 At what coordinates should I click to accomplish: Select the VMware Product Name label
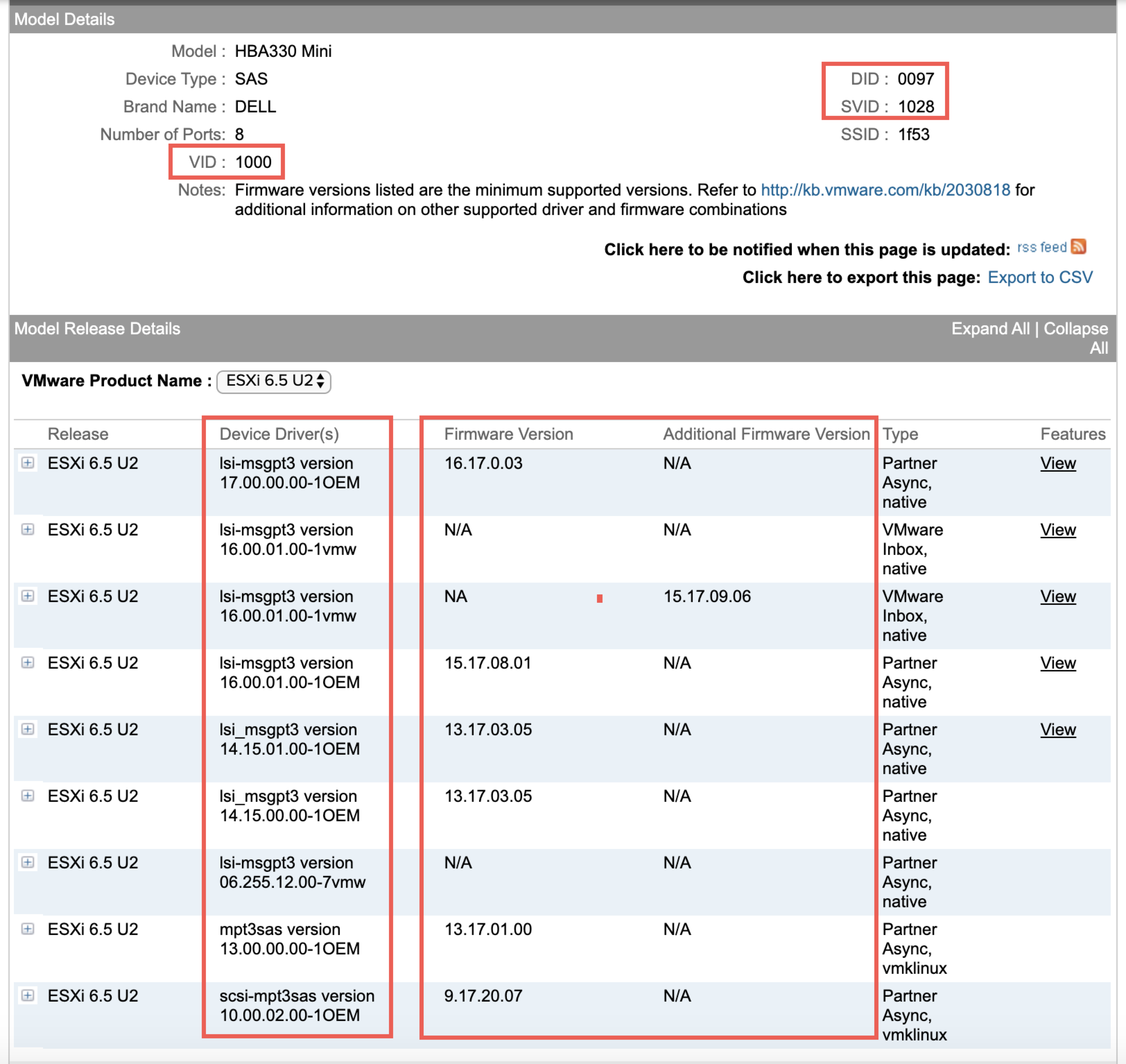click(116, 380)
